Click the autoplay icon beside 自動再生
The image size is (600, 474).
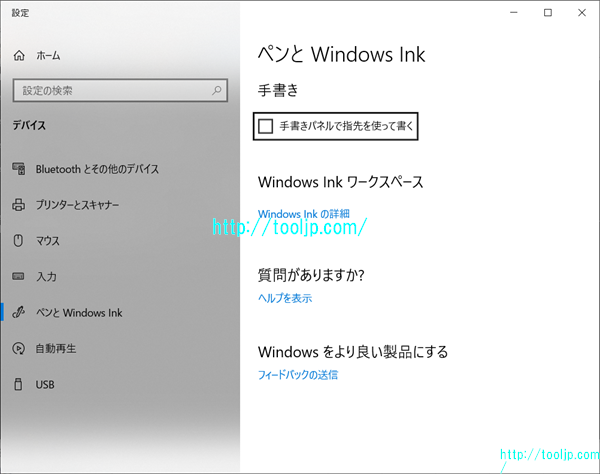pos(18,348)
